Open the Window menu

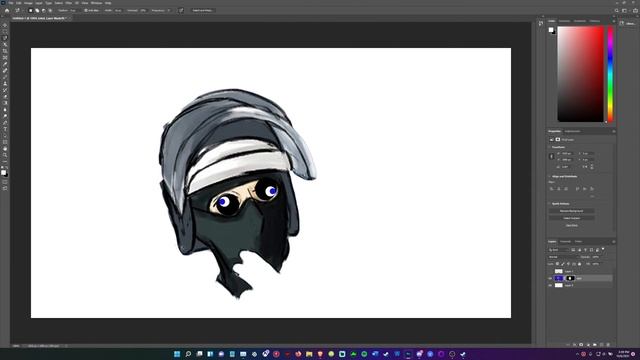click(96, 3)
